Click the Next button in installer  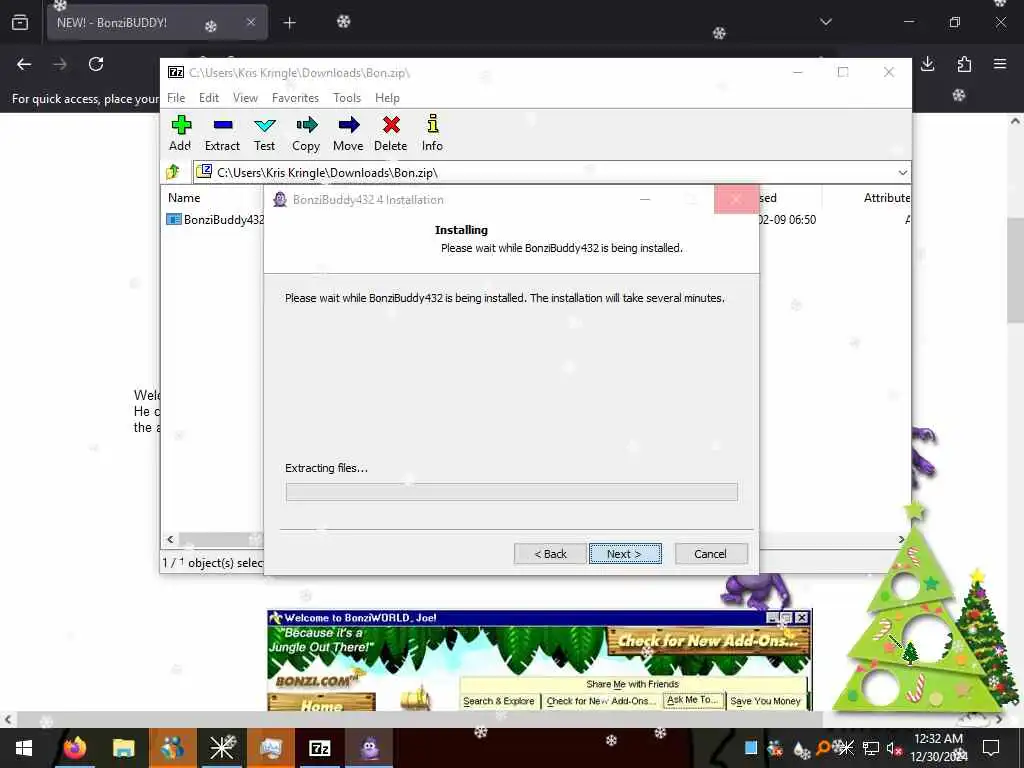625,554
